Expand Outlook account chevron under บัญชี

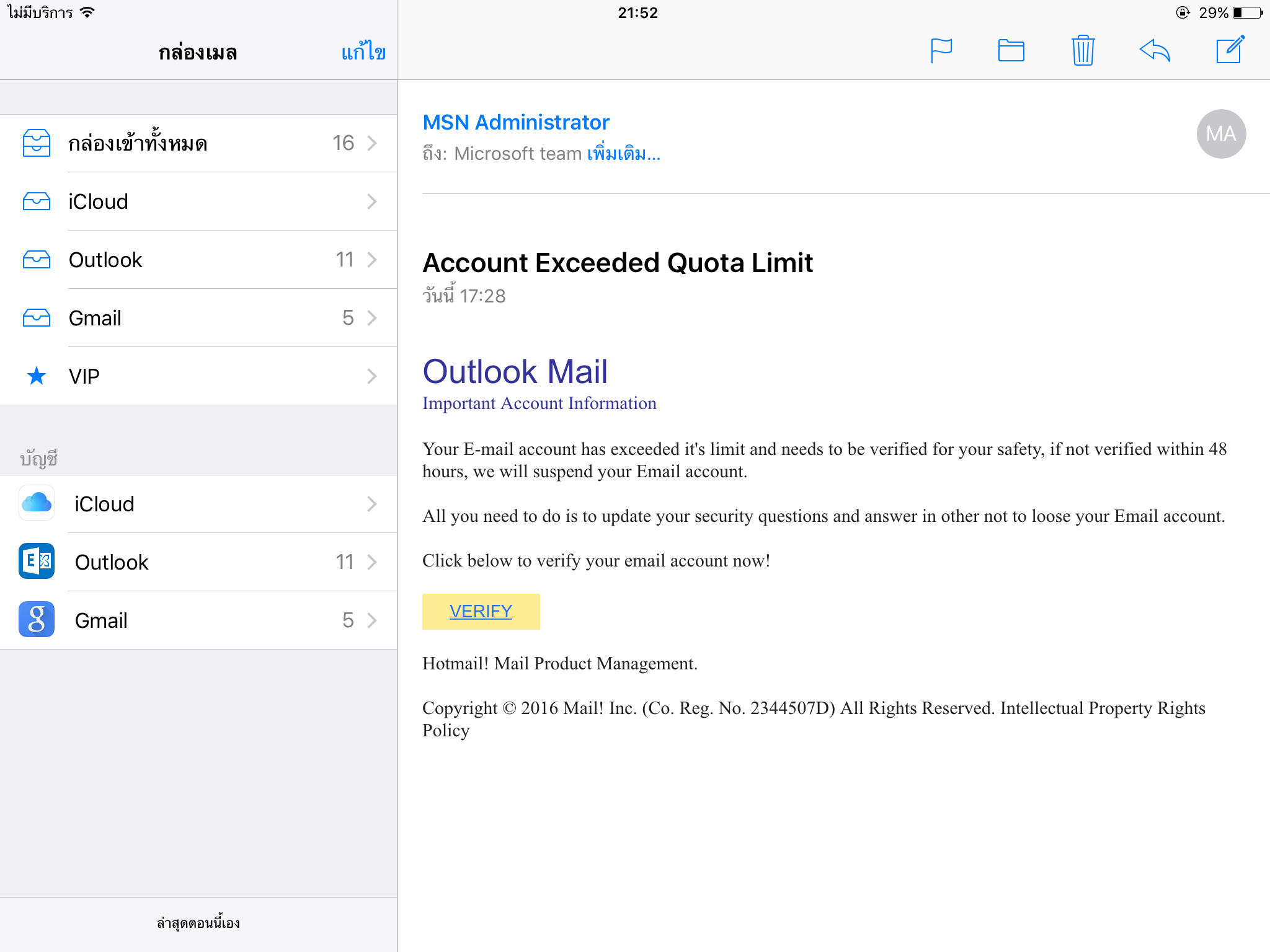pyautogui.click(x=372, y=562)
